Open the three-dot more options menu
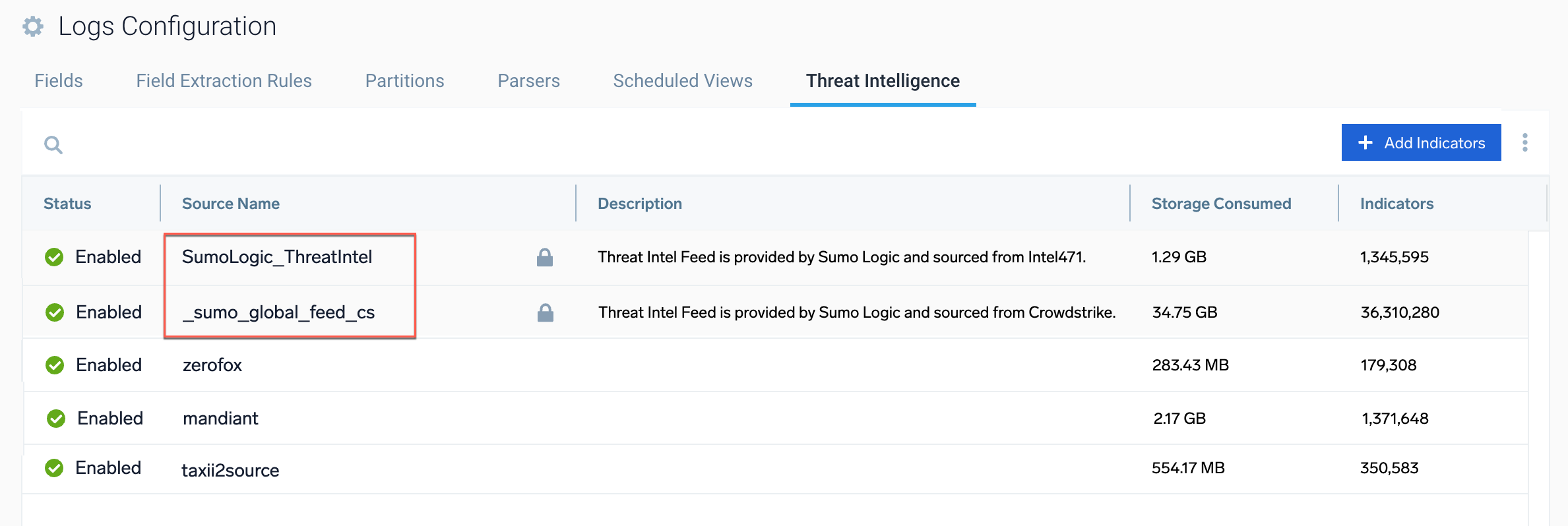Viewport: 1568px width, 526px height. [x=1524, y=142]
